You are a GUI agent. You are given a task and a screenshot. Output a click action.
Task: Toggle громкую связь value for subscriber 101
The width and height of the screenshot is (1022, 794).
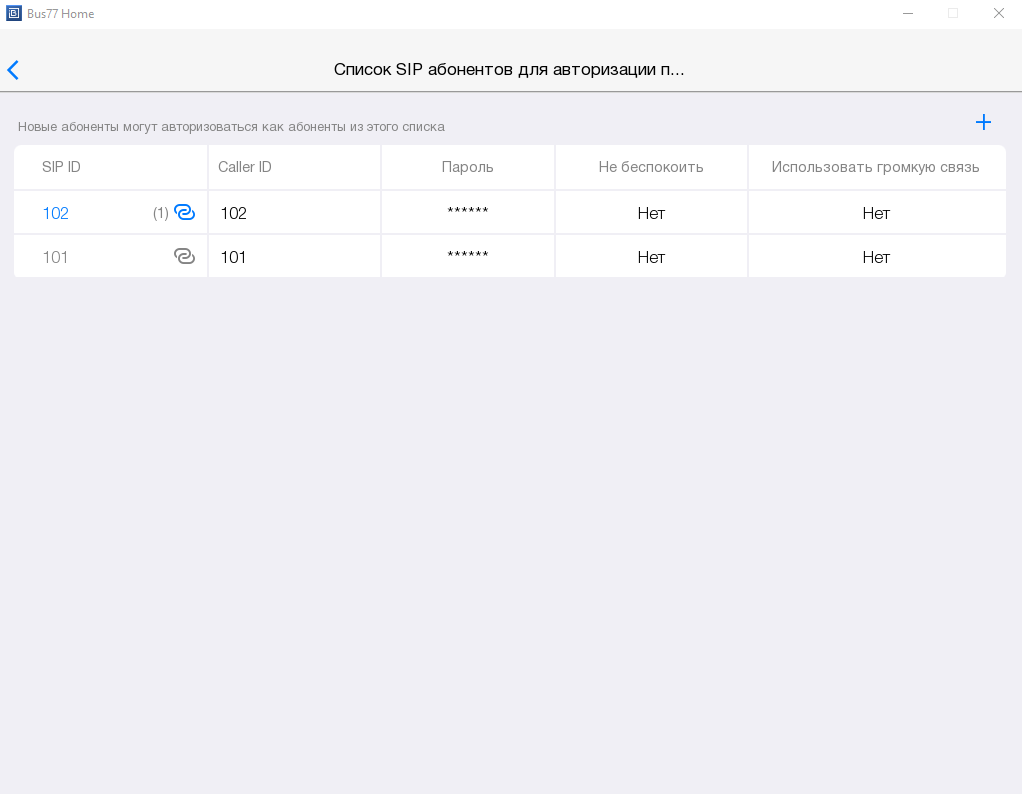(876, 257)
